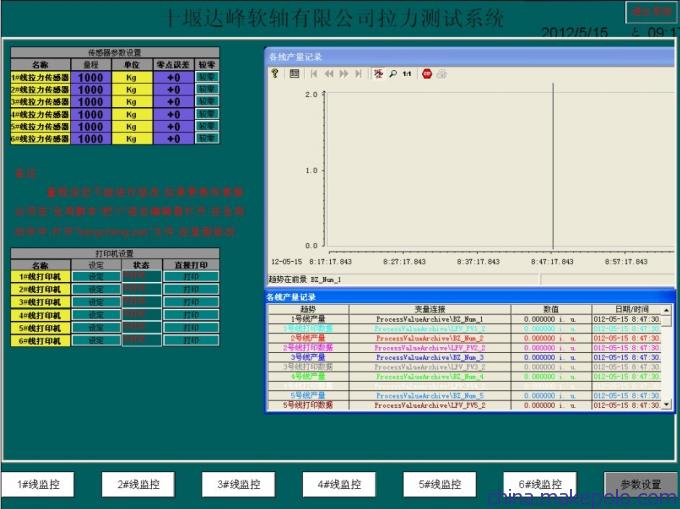
Task: Select 3号线产量 row in ruler table
Action: coord(465,357)
